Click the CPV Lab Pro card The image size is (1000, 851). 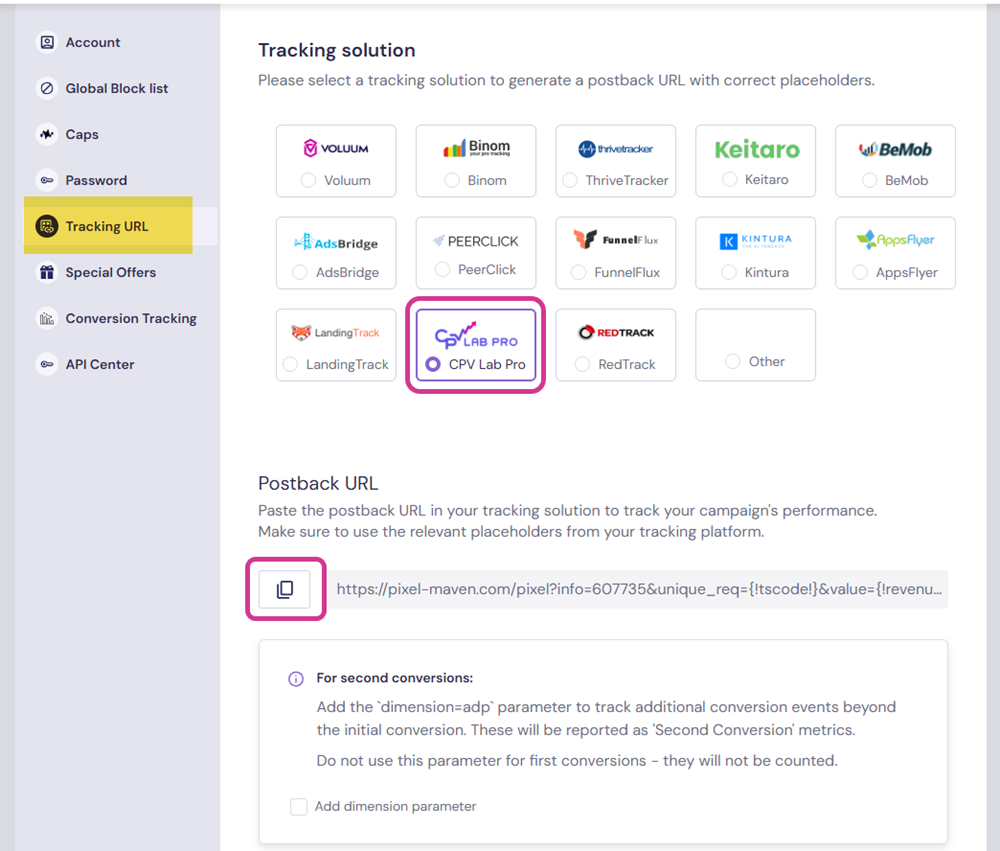tap(475, 346)
